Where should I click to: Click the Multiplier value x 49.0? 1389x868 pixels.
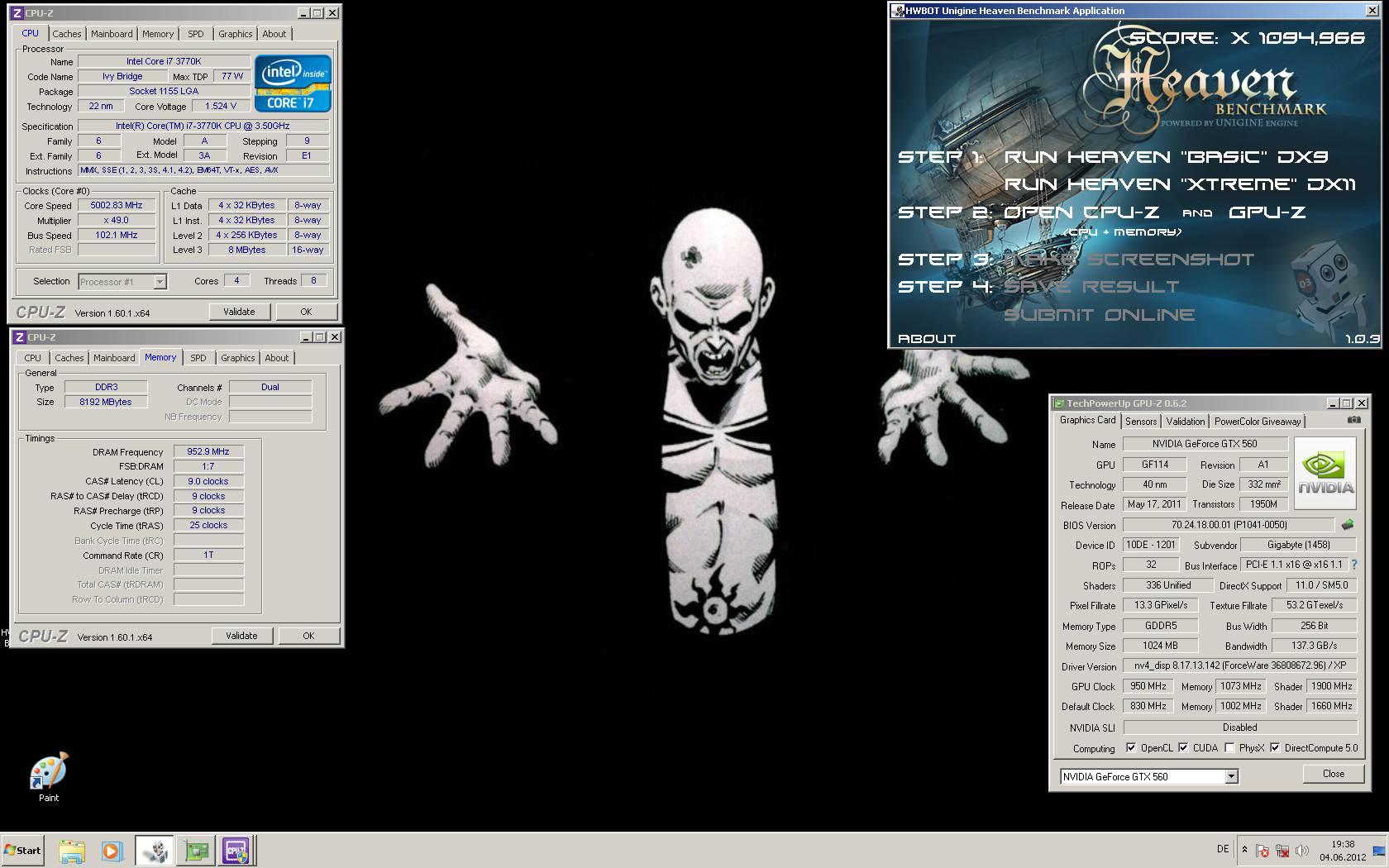pos(117,220)
